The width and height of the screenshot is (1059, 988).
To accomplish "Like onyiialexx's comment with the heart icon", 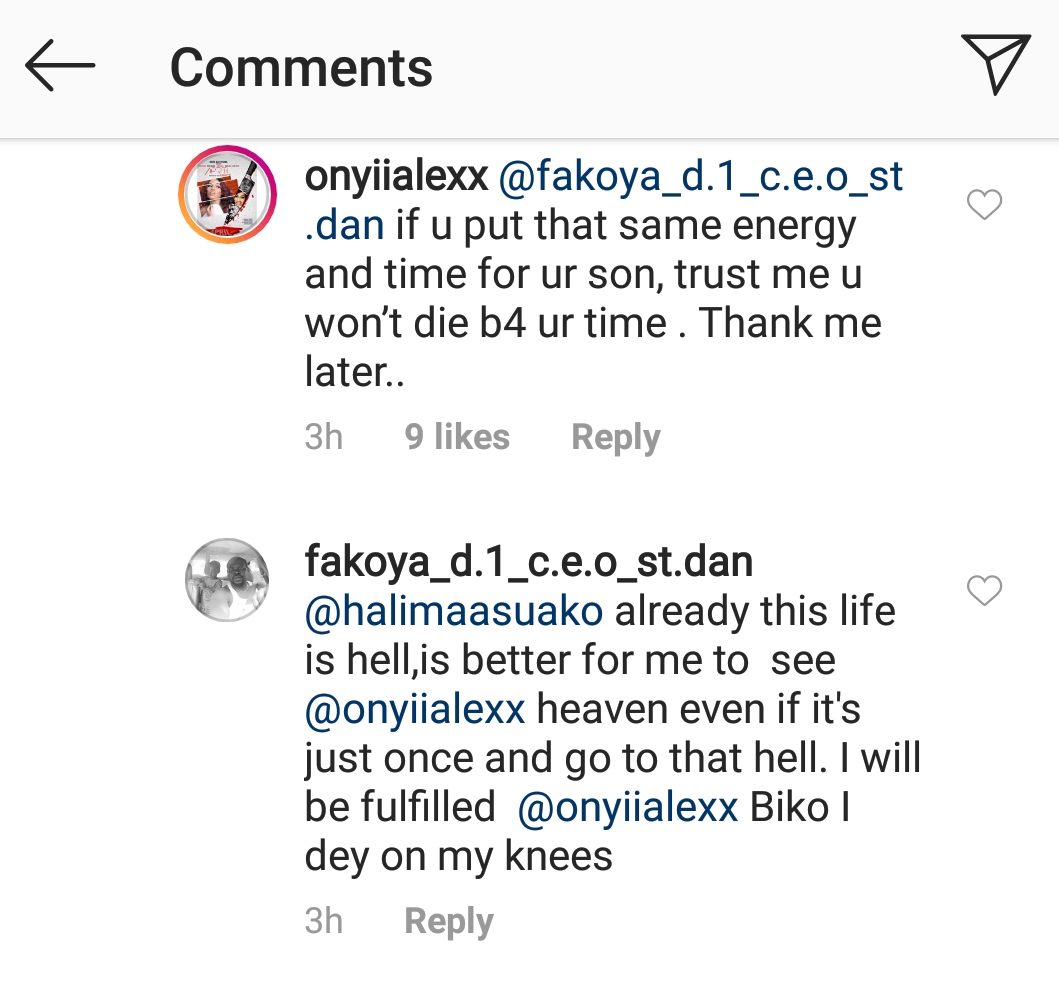I will (x=984, y=204).
